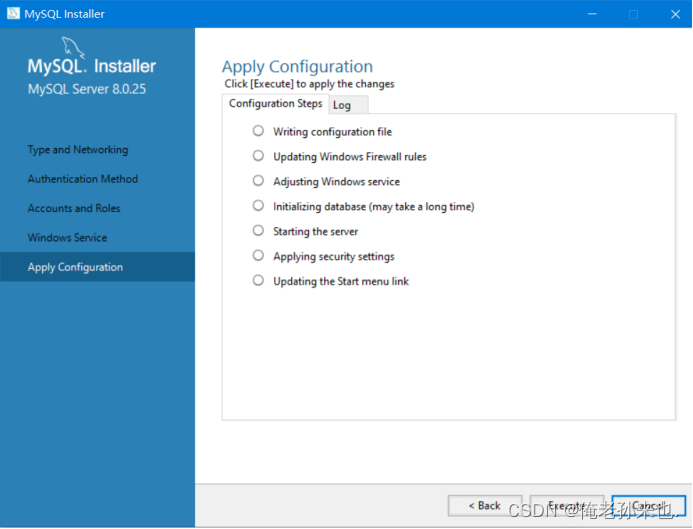Select the Adjusting Windows service step circle
Viewport: 693px width, 529px height.
click(x=258, y=181)
